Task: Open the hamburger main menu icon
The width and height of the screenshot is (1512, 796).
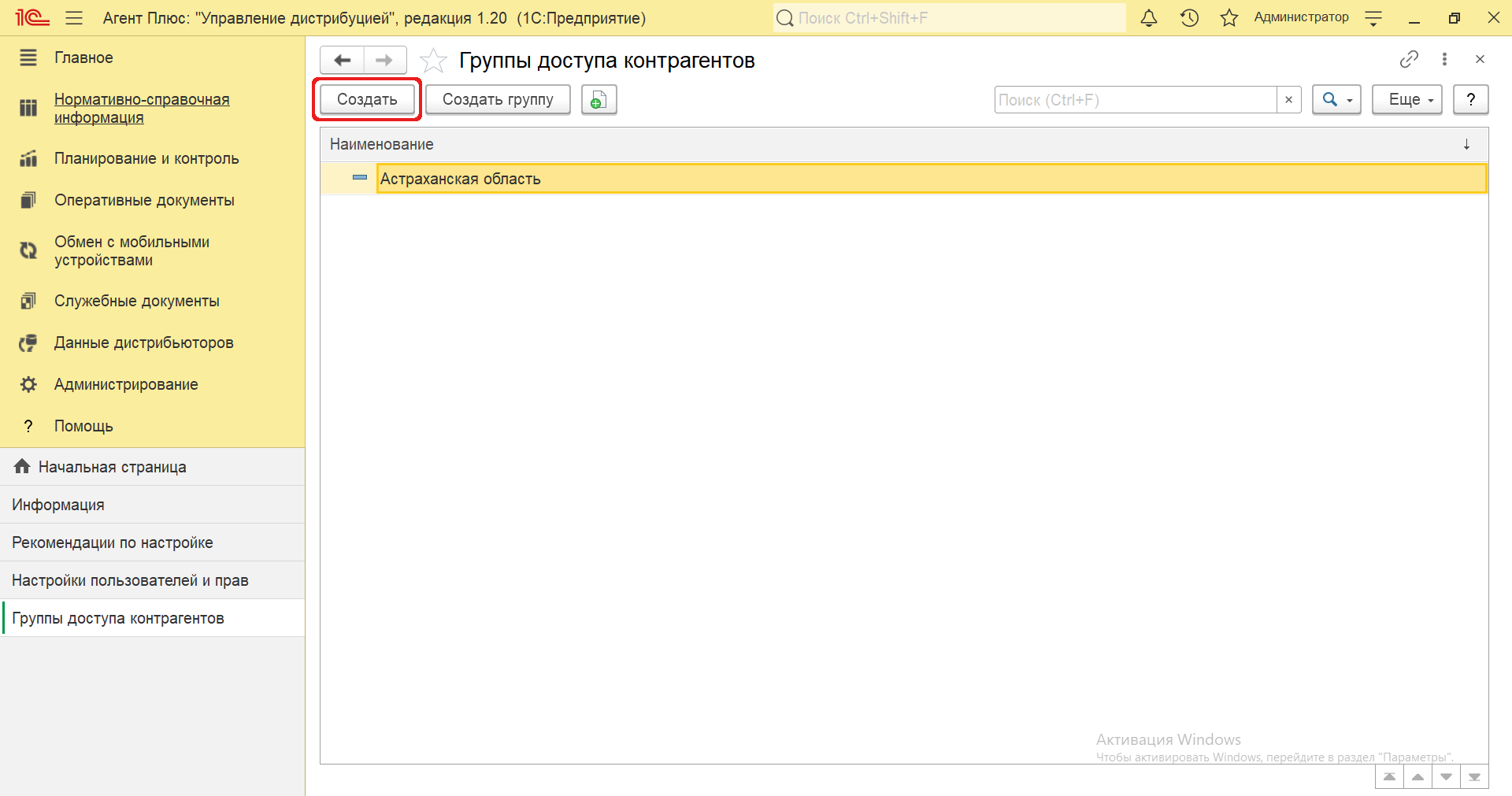Action: coord(74,18)
